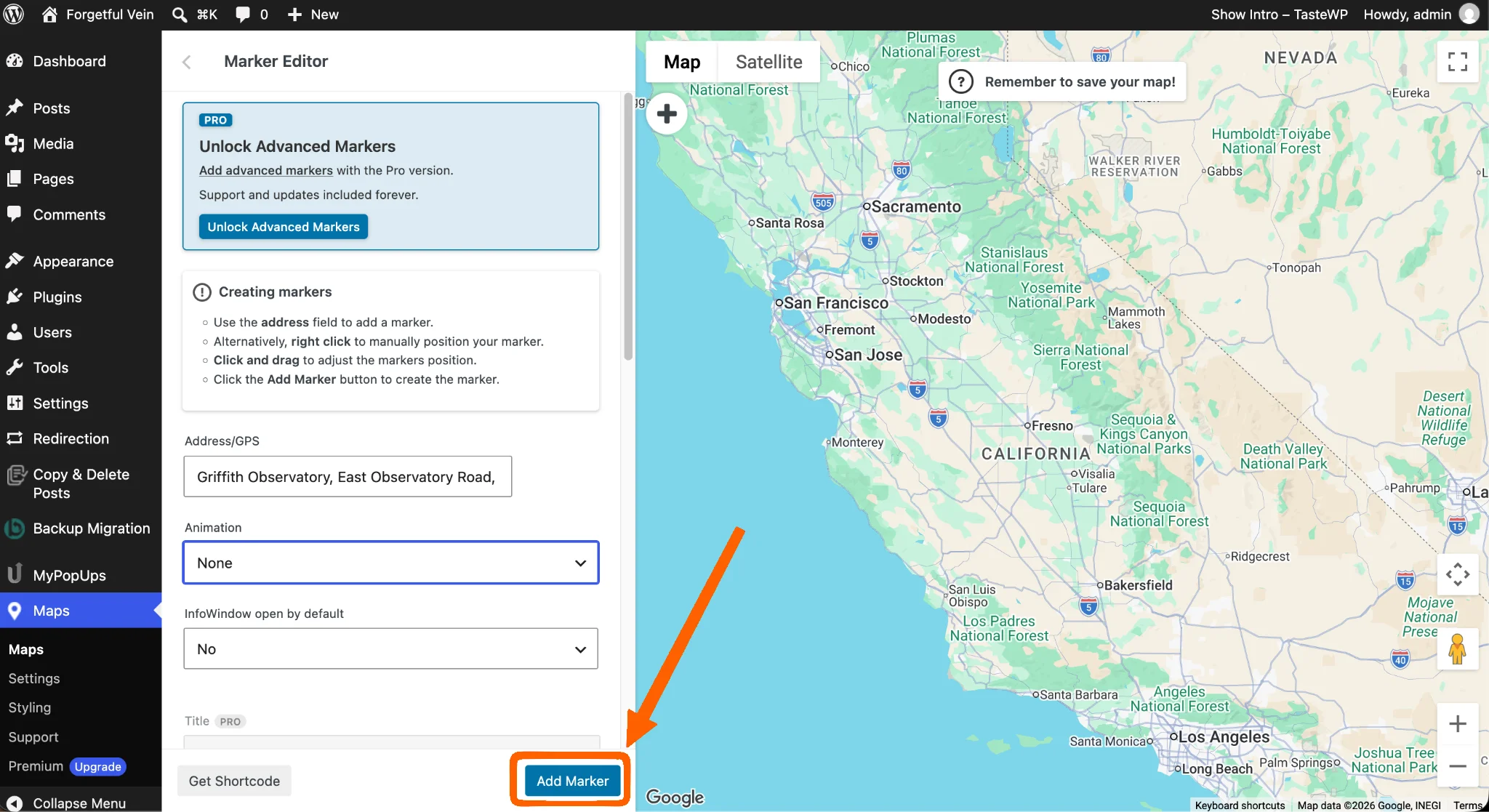The height and width of the screenshot is (812, 1489).
Task: Click the admin avatar icon
Action: coord(1469,15)
